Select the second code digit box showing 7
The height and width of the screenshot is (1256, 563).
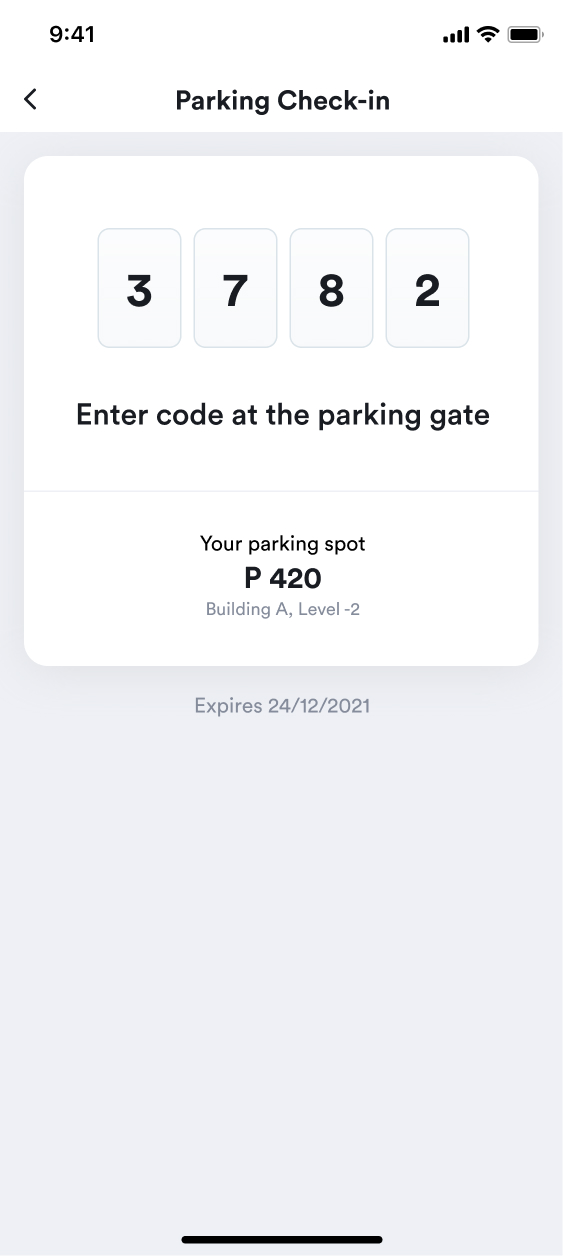coord(235,288)
